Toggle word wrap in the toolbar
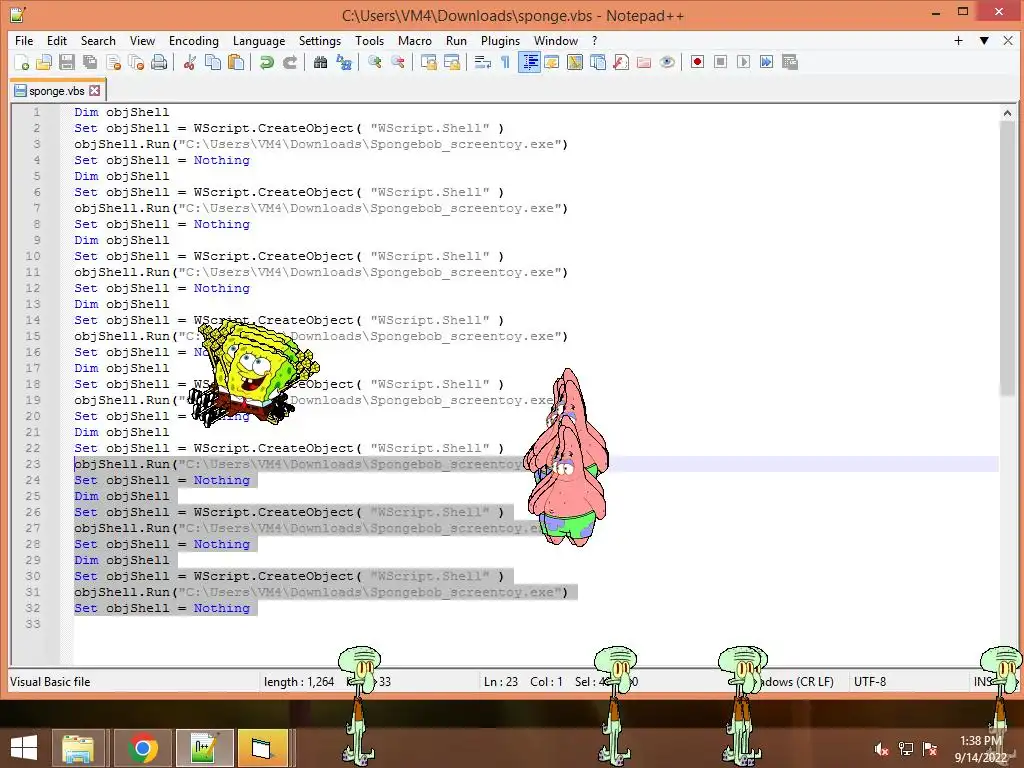The image size is (1024, 768). tap(483, 62)
